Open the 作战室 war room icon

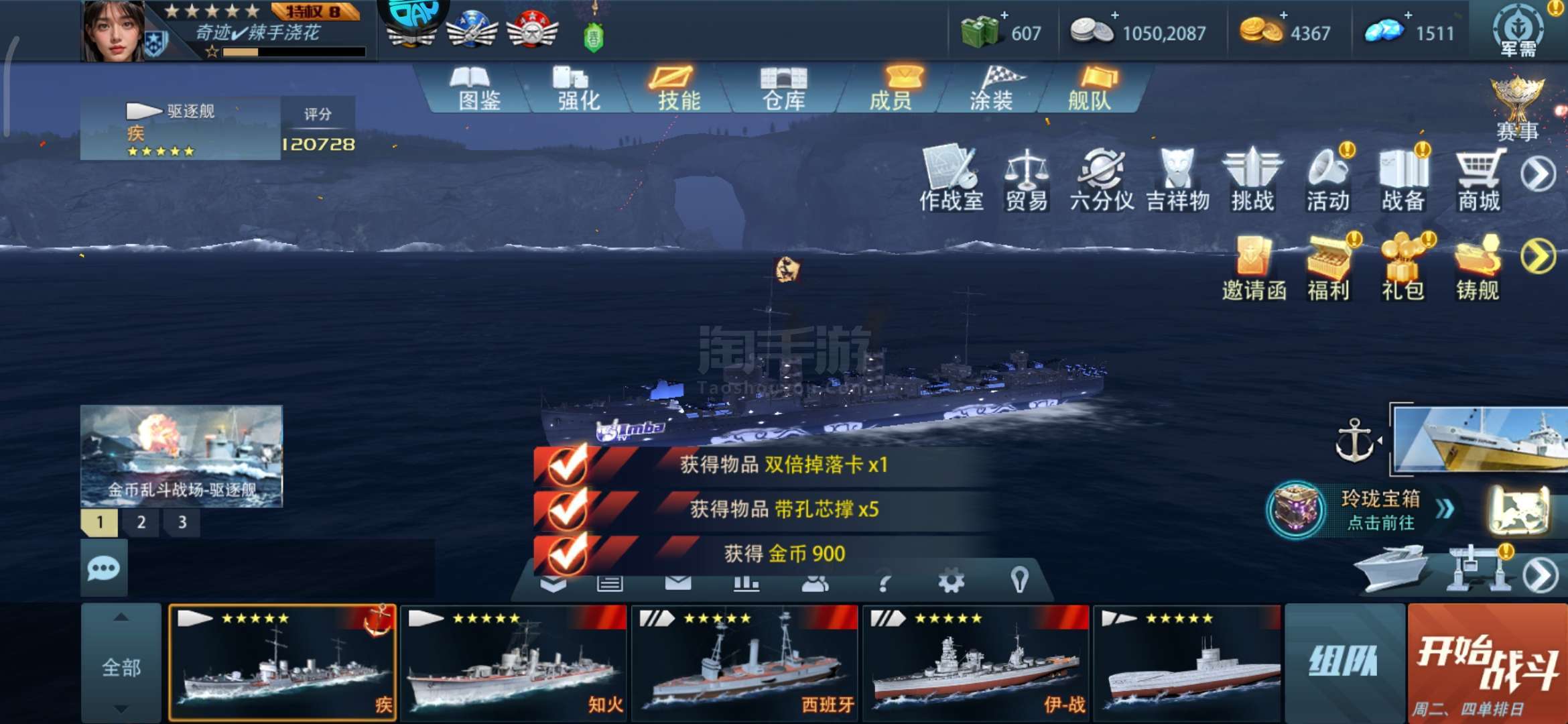point(951,178)
